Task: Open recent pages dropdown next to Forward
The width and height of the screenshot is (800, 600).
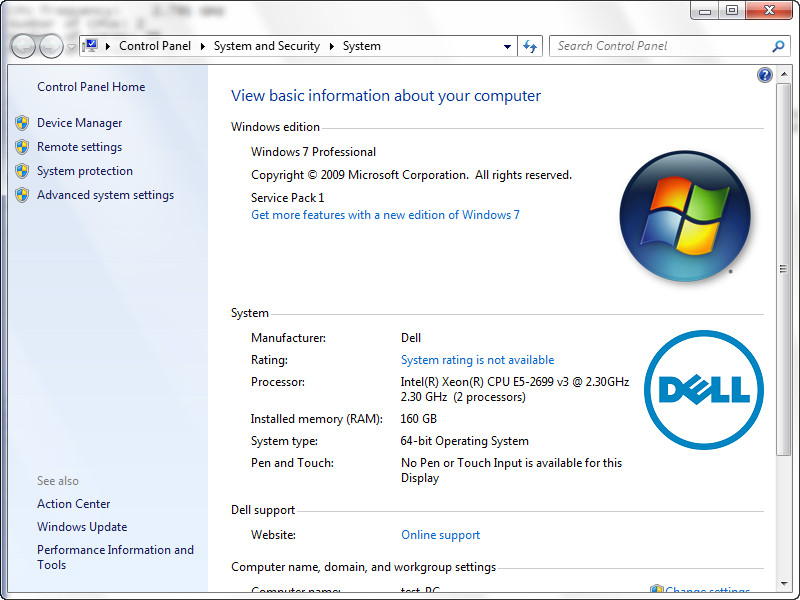Action: [71, 47]
